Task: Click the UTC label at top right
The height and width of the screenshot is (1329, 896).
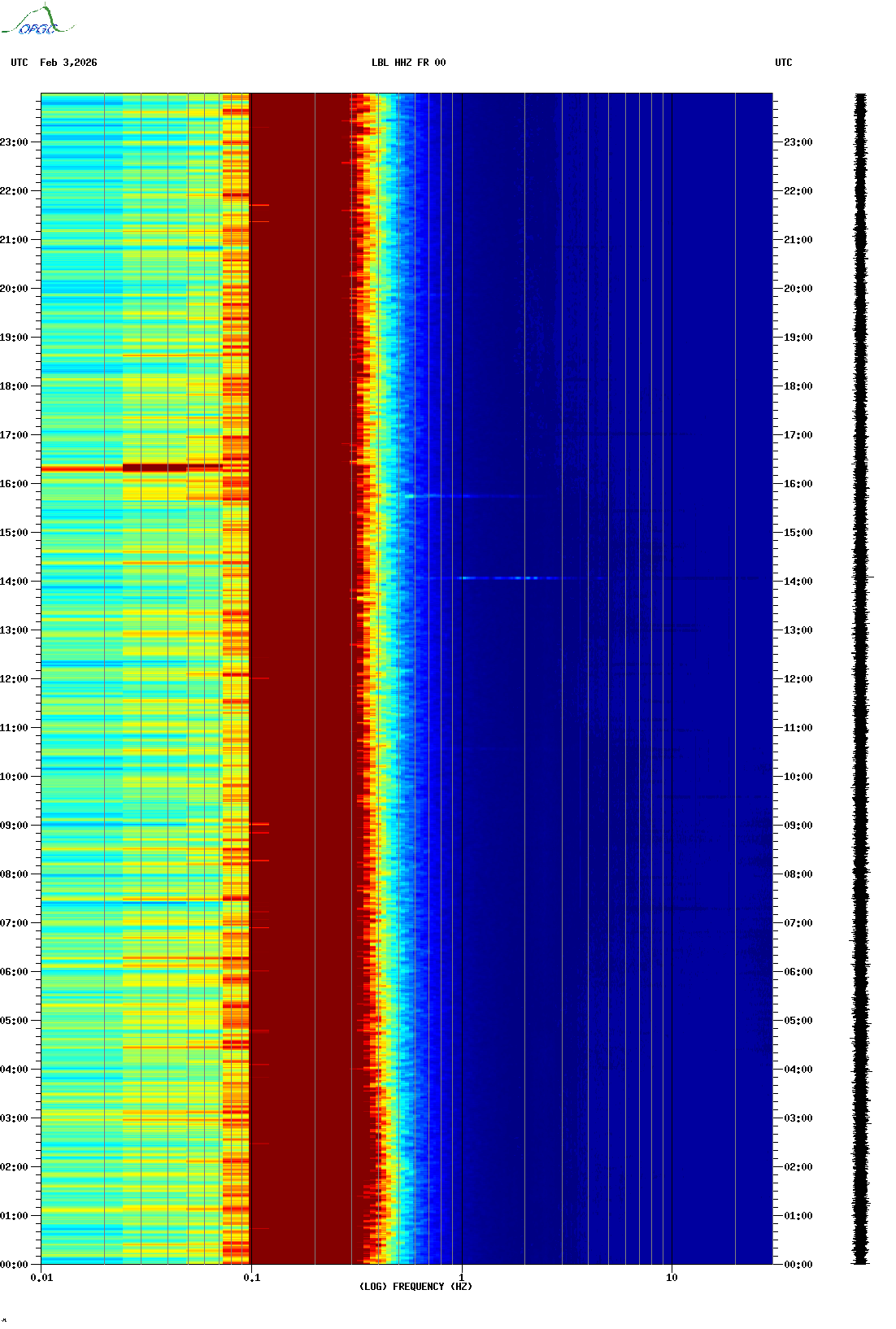Action: click(x=783, y=63)
